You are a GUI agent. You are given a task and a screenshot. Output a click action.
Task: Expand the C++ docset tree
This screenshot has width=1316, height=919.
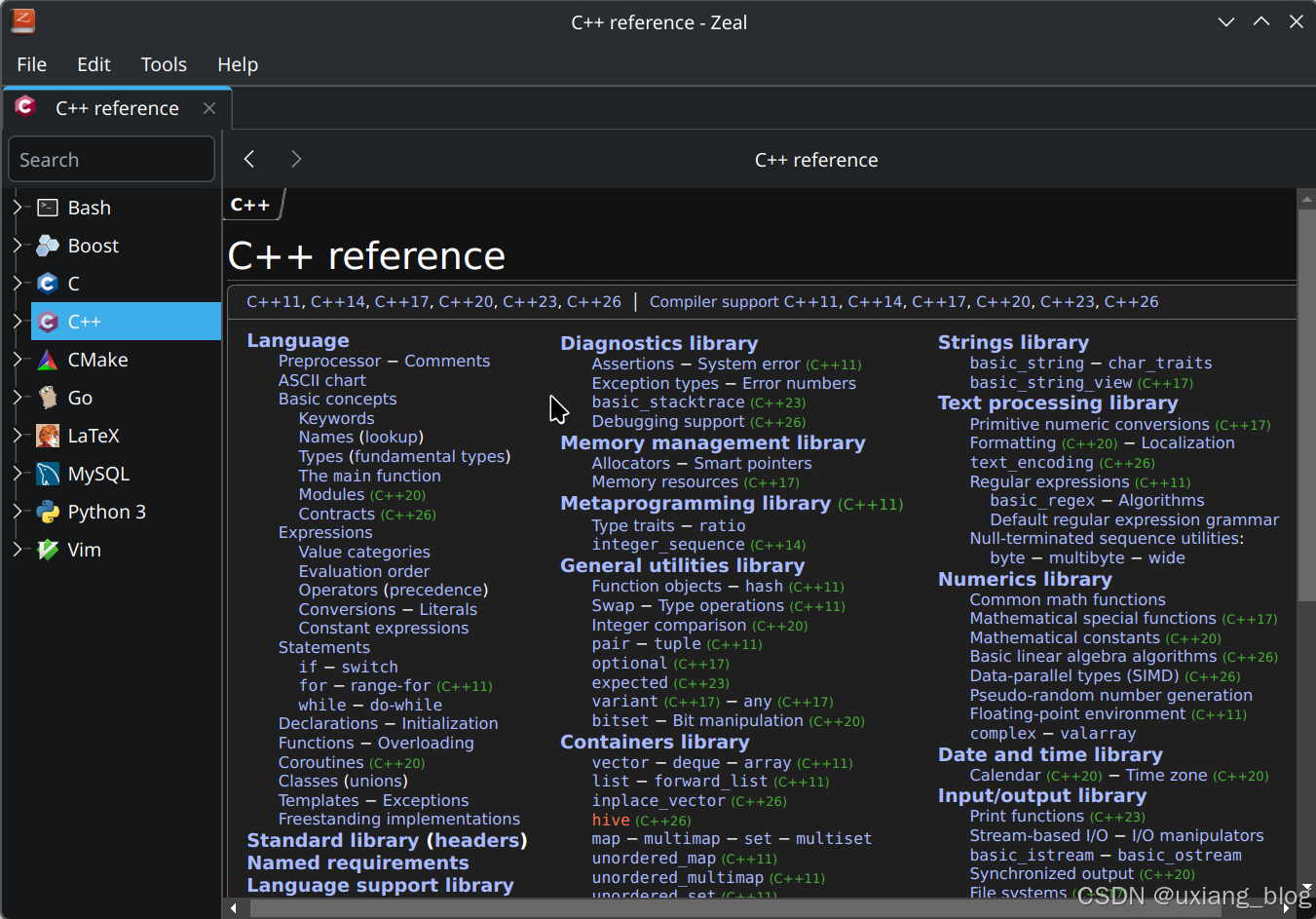17,322
